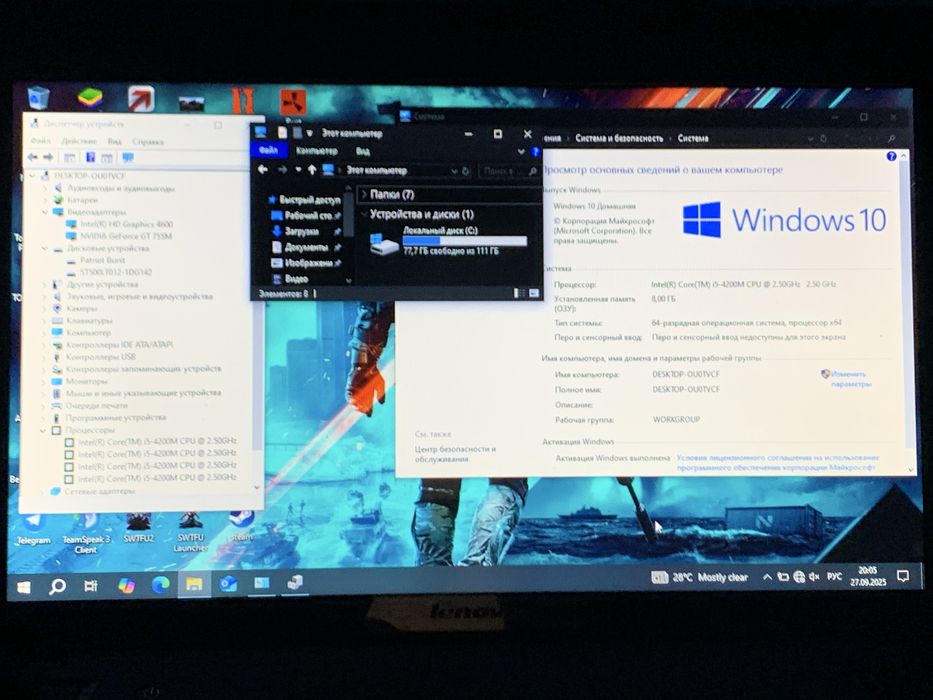The image size is (933, 700).
Task: Expand the Папки (7) group
Action: (364, 195)
